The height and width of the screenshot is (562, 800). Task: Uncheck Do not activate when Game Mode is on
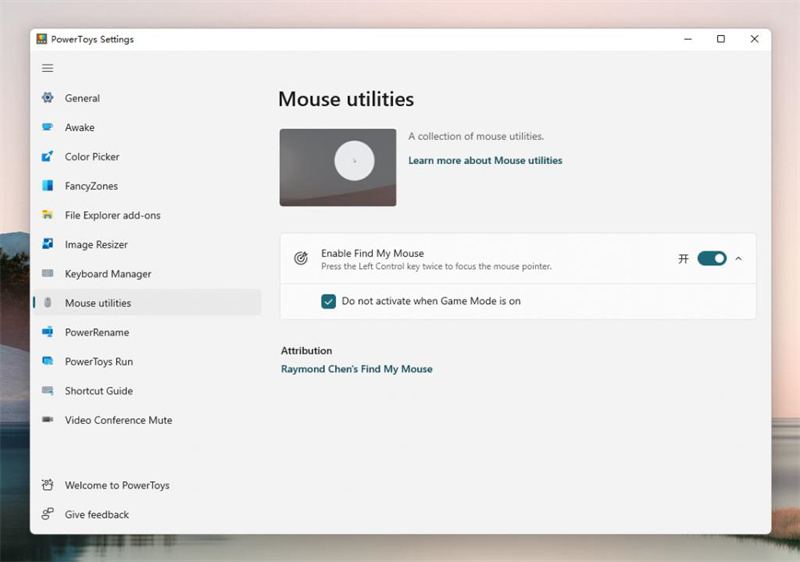pyautogui.click(x=329, y=301)
